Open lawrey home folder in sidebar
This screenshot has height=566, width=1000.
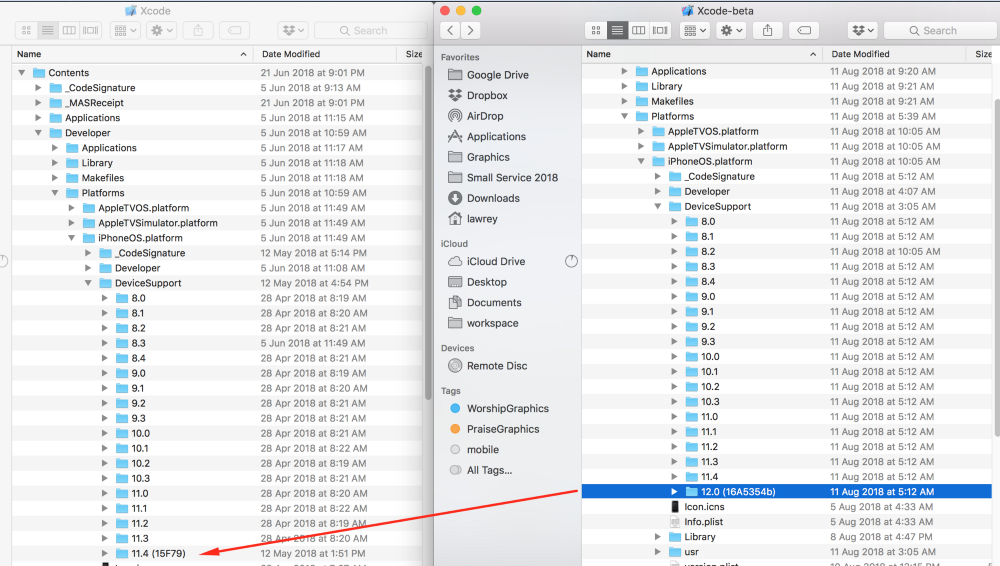click(x=473, y=218)
